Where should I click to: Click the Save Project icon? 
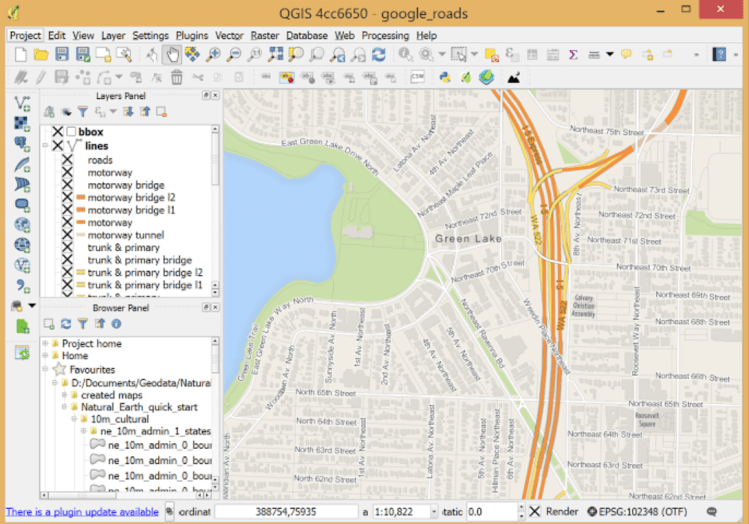(61, 54)
